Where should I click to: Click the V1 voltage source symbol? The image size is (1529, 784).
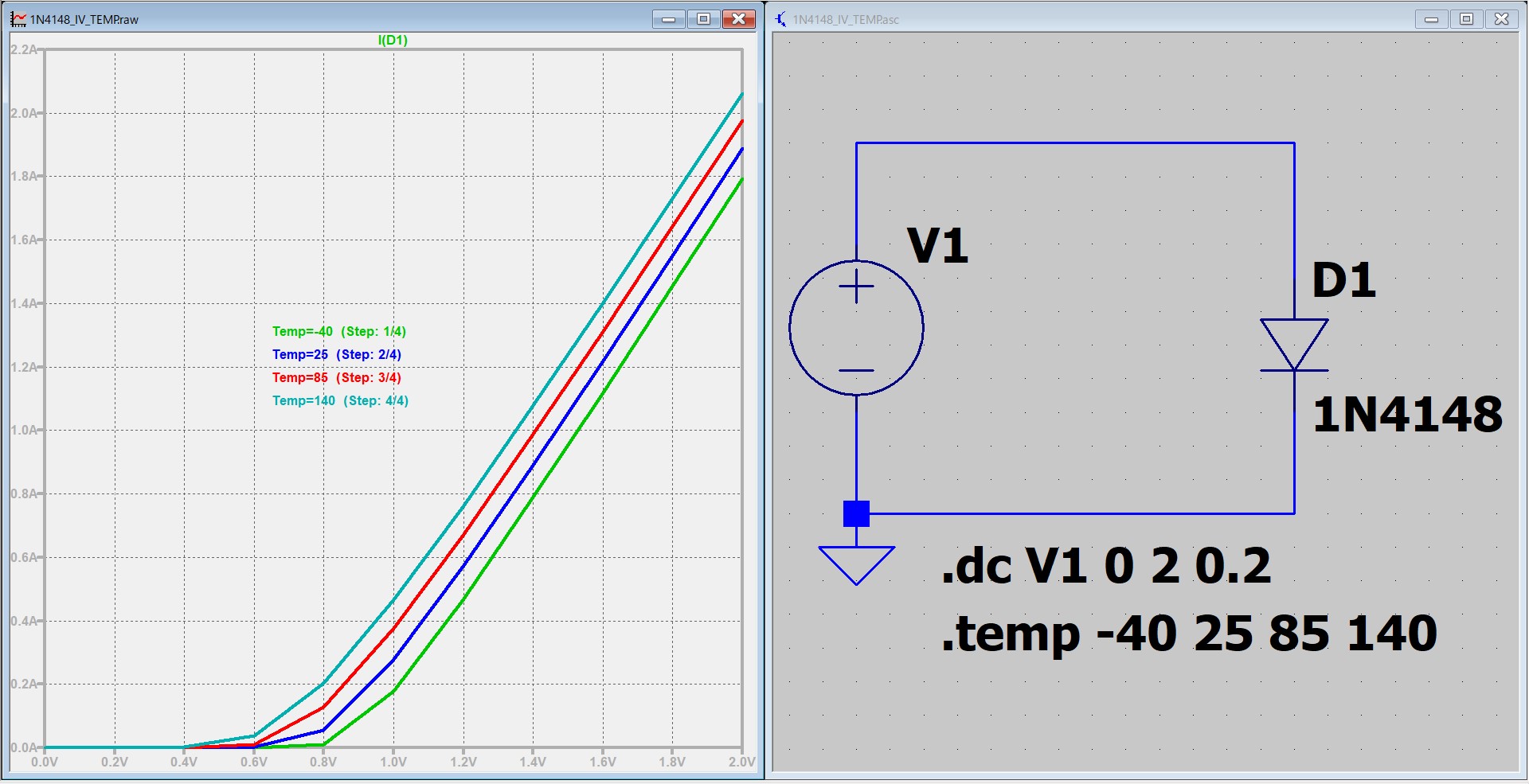pos(856,327)
